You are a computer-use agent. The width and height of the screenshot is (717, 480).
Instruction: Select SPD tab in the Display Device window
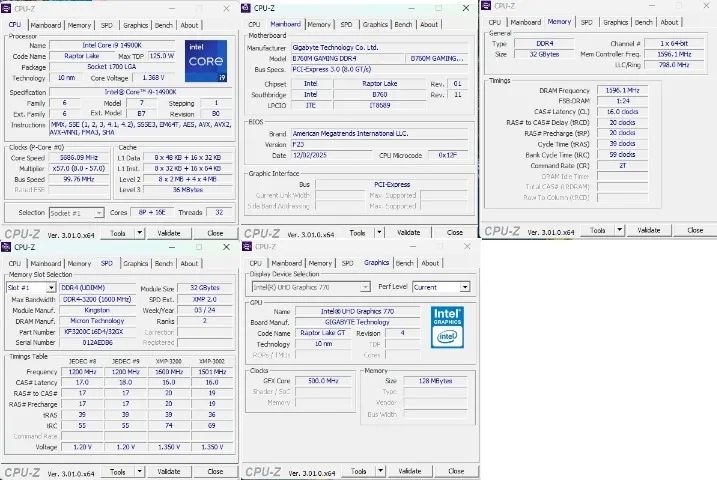[x=348, y=263]
